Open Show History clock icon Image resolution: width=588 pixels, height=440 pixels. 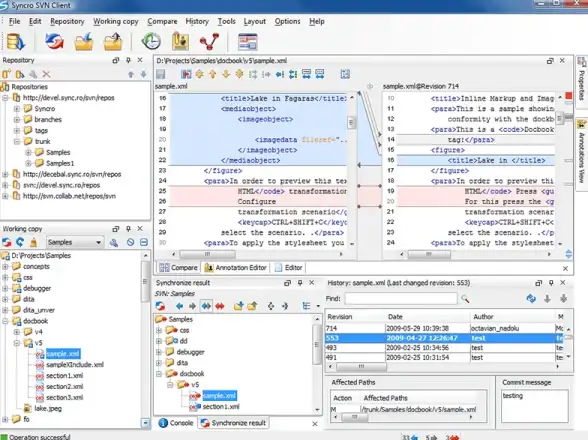tap(151, 41)
